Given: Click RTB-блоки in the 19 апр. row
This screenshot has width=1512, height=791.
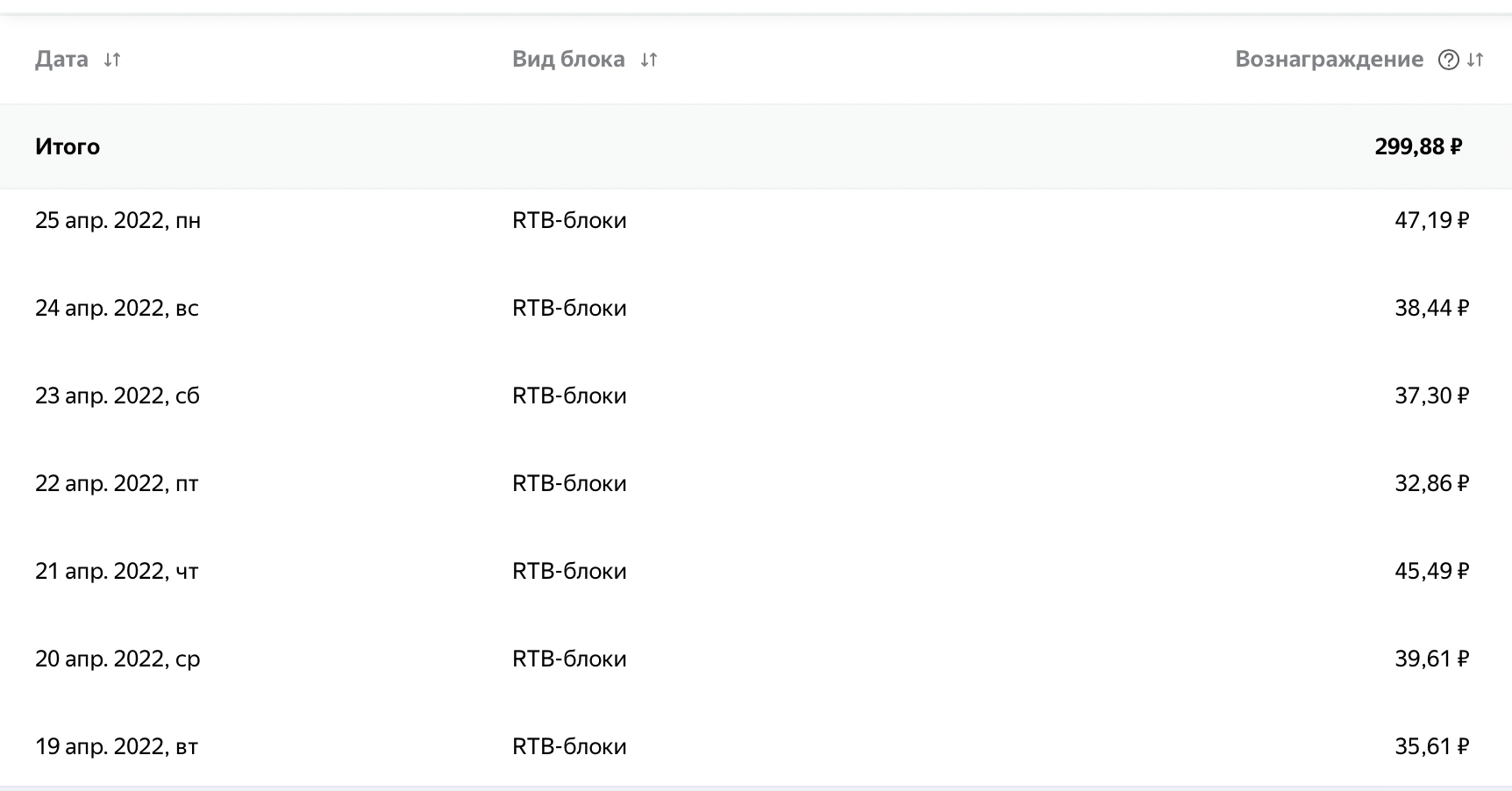Looking at the screenshot, I should coord(569,746).
